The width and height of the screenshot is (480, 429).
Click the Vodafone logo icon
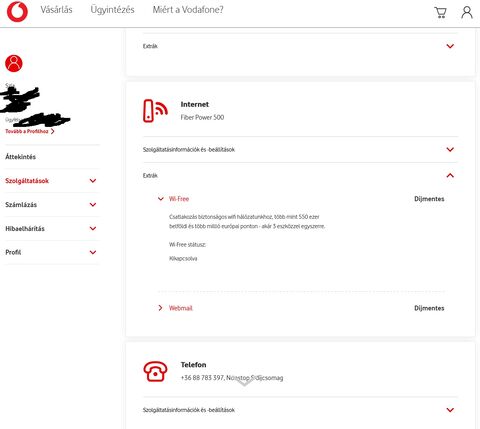coord(17,12)
